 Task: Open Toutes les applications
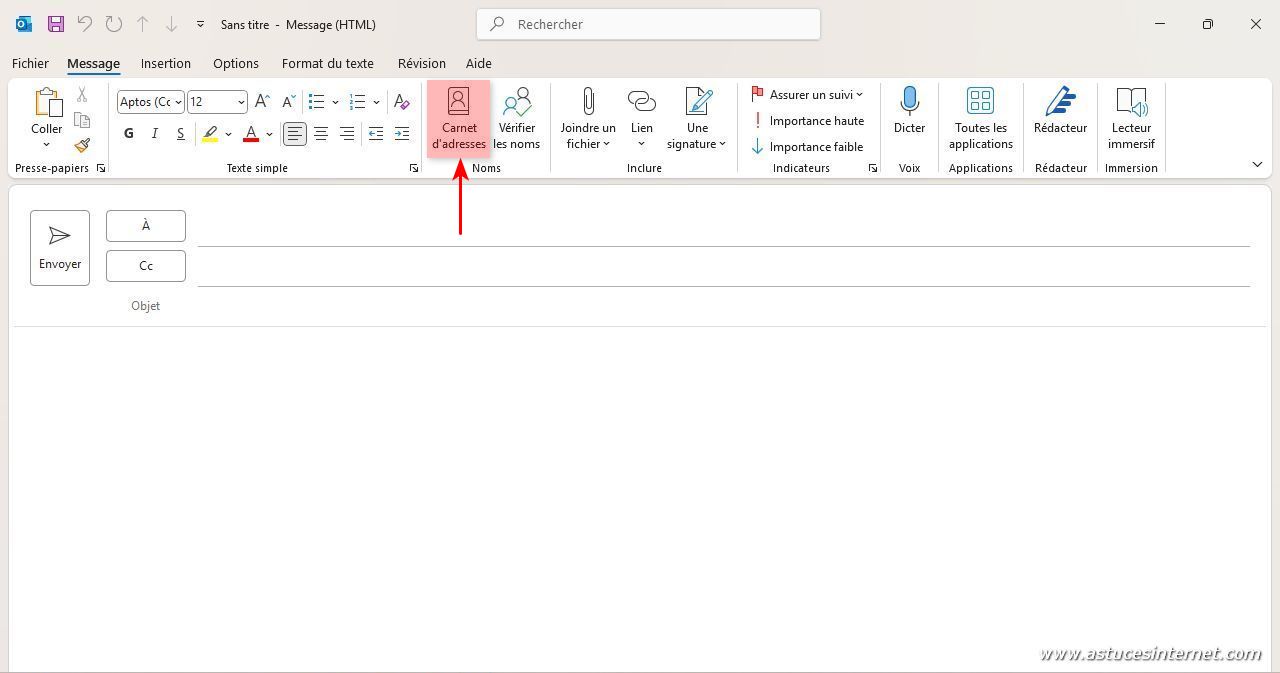click(x=980, y=118)
